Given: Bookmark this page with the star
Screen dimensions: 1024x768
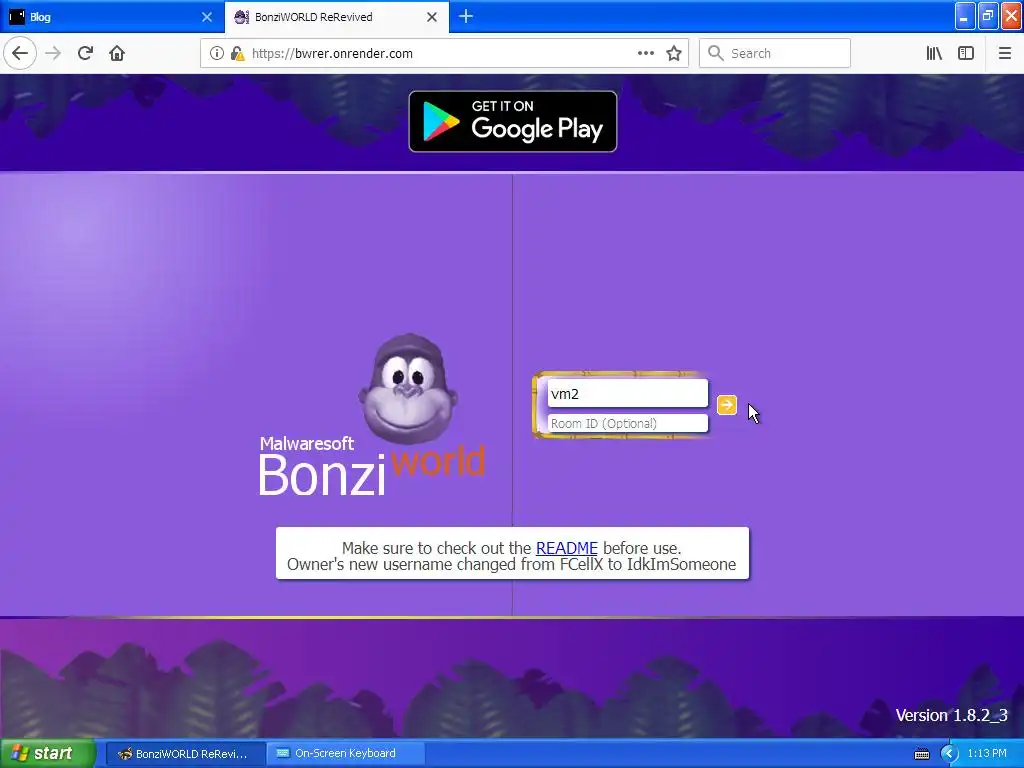Looking at the screenshot, I should coord(674,53).
